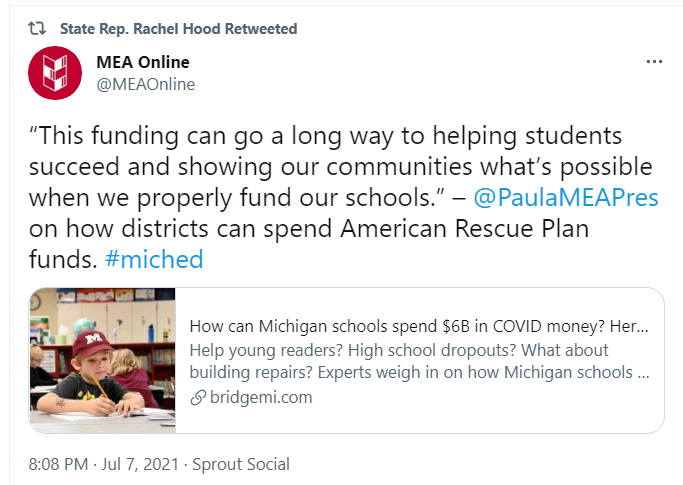Open the @PaulaMEAPres mention
Screen dimensions: 683x485
pyautogui.click(x=566, y=197)
